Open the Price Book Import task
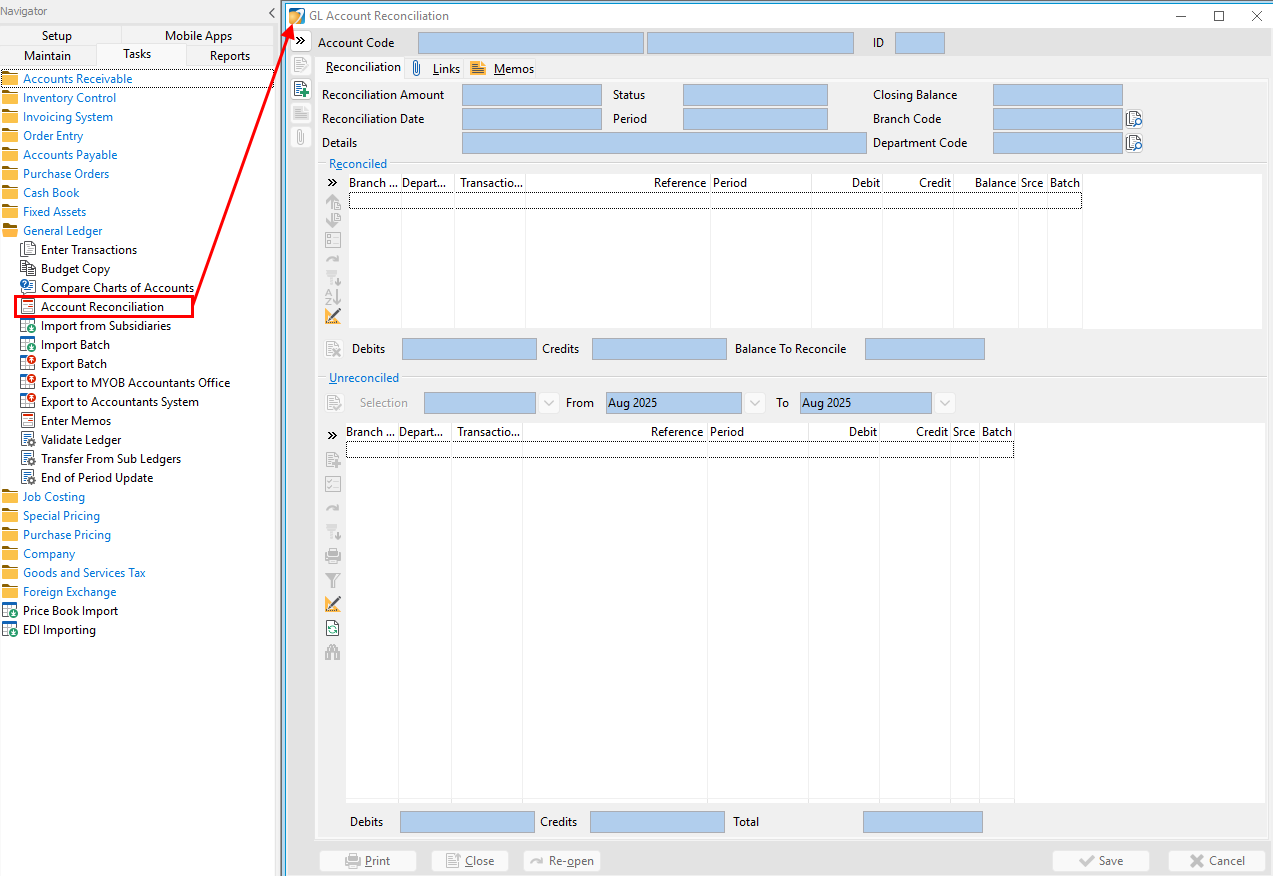The image size is (1273, 876). 61,611
